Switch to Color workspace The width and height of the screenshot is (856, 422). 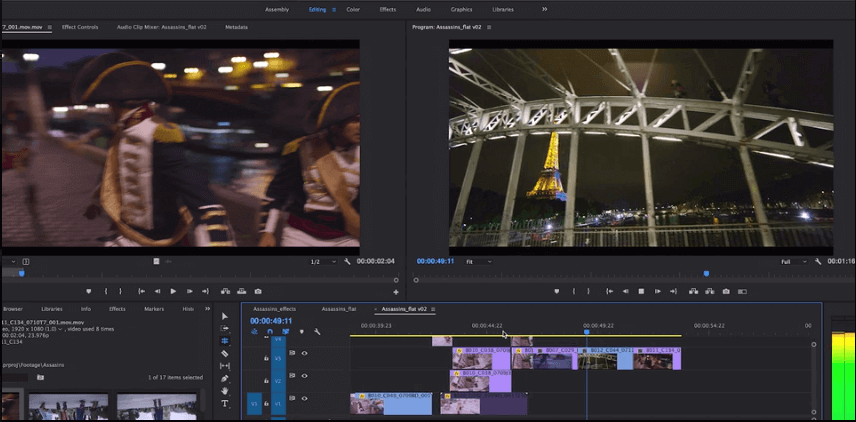(x=353, y=10)
